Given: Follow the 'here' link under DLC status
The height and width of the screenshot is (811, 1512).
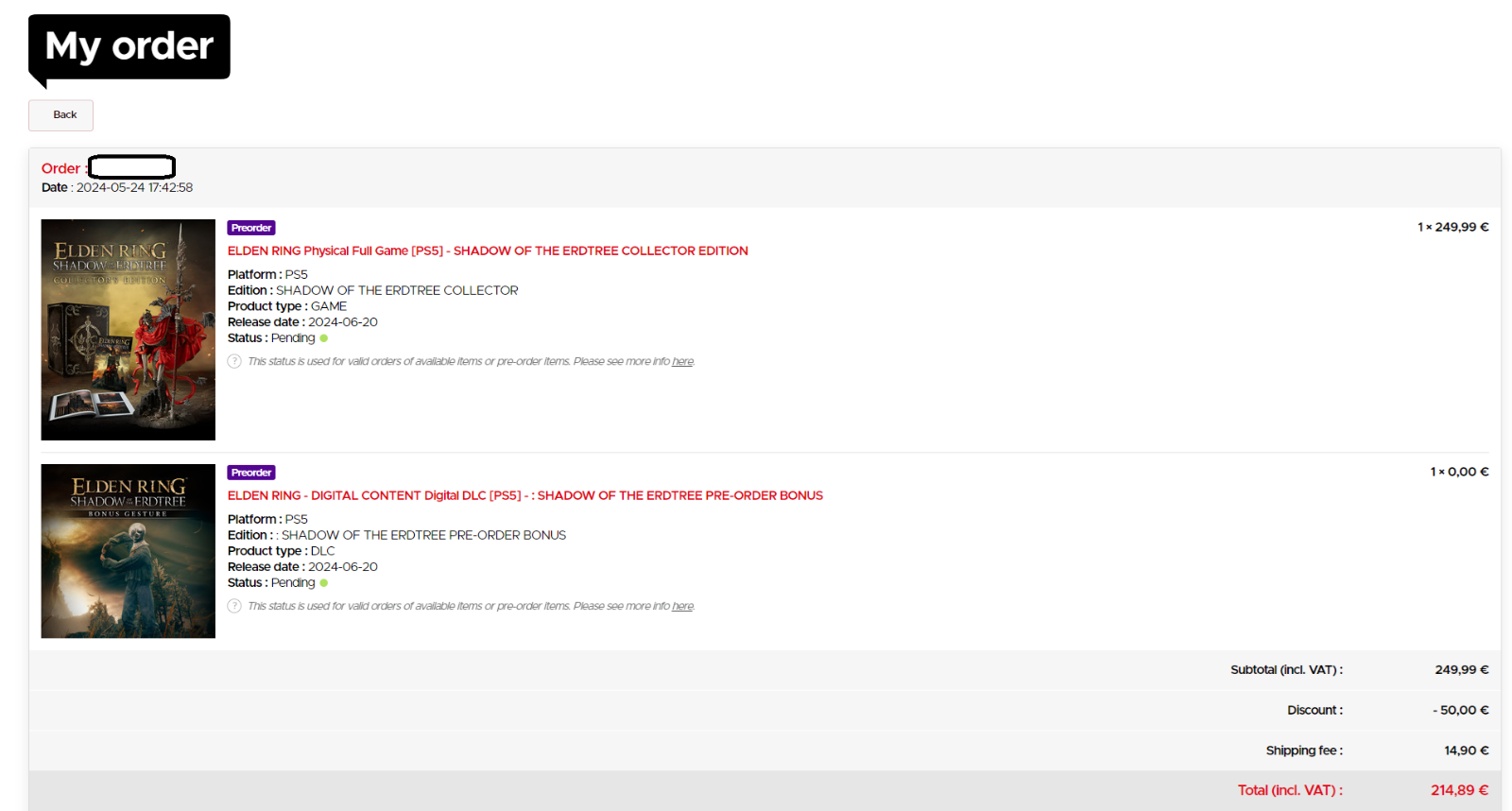Looking at the screenshot, I should [x=682, y=607].
